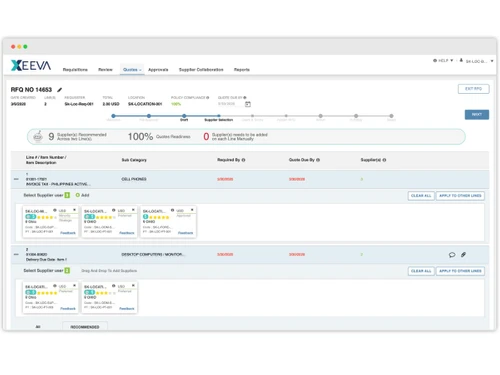Image resolution: width=500 pixels, height=375 pixels.
Task: Click the info icon beside Quote Due By header field
Action: 245,97
